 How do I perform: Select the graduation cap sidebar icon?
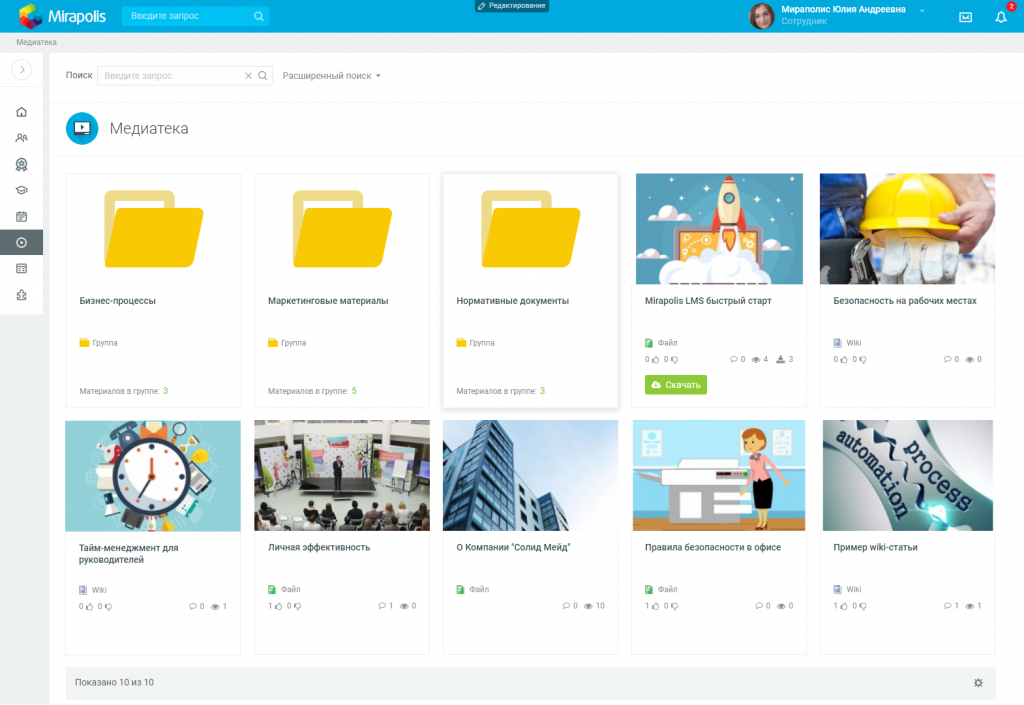[x=21, y=190]
